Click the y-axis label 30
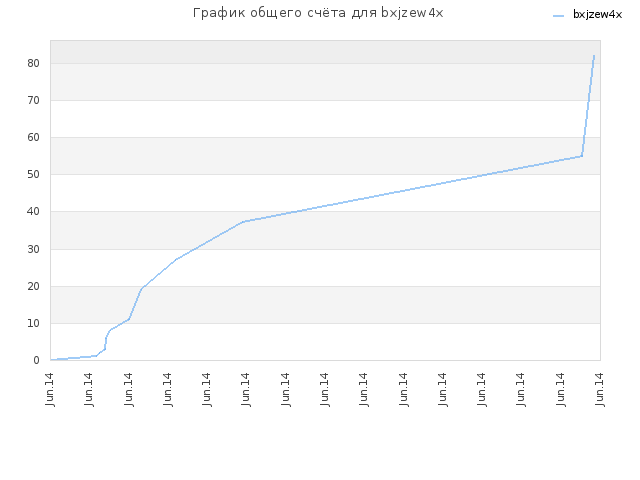This screenshot has width=640, height=480. pos(33,249)
